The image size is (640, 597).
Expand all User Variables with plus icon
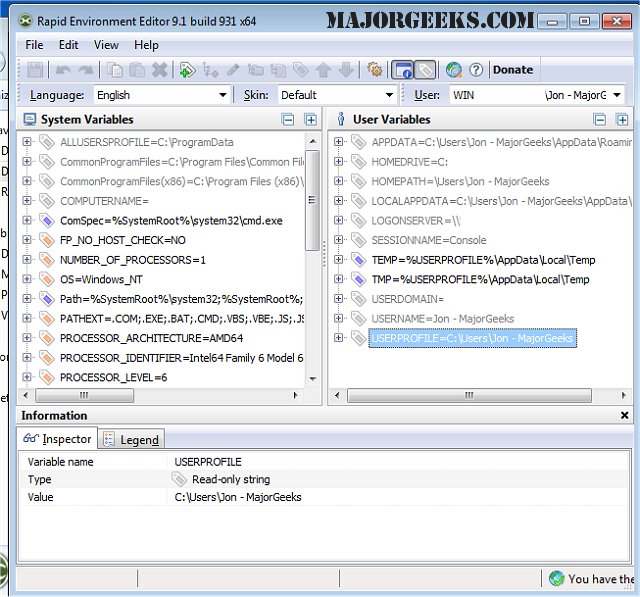tap(622, 120)
